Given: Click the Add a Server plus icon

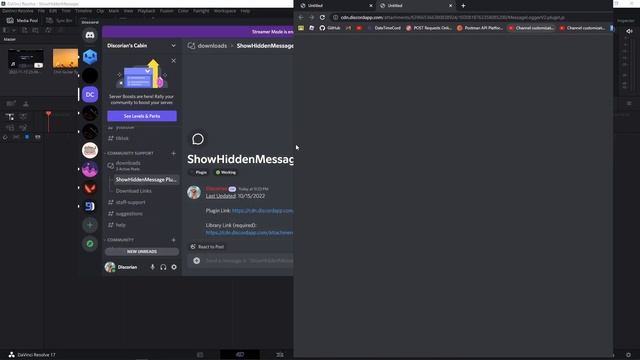Looking at the screenshot, I should pyautogui.click(x=90, y=225).
